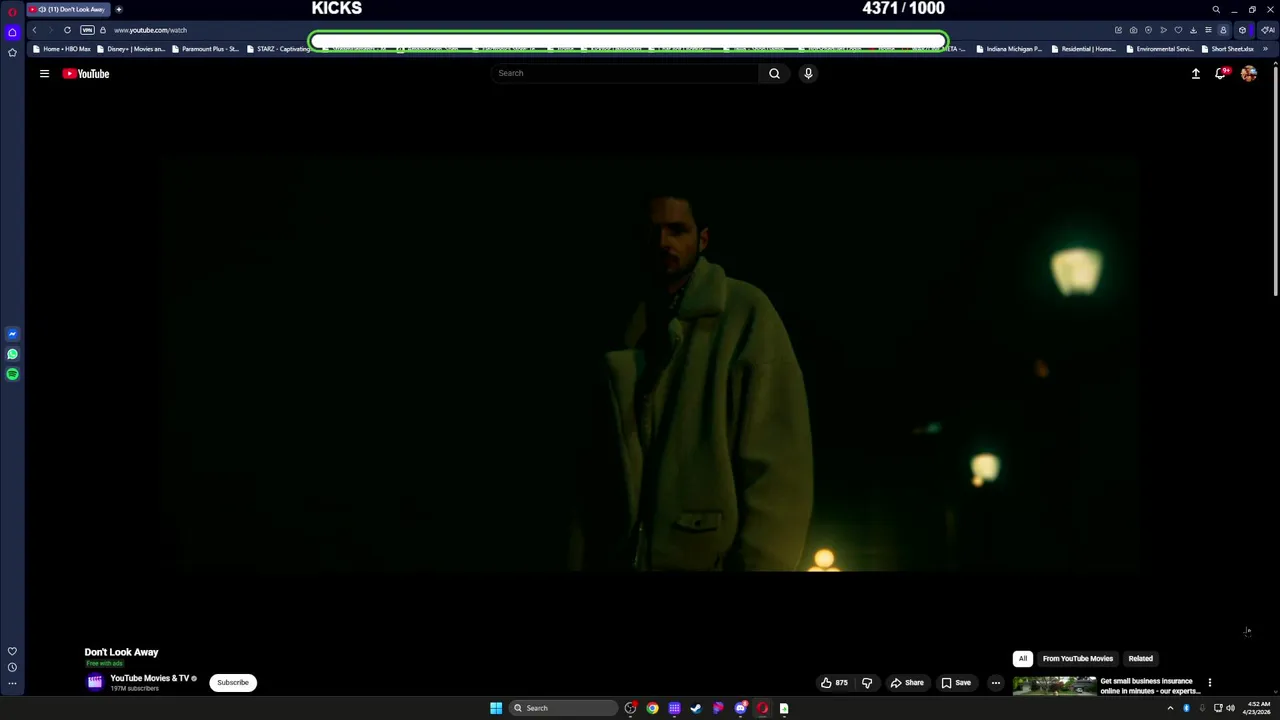
Task: Open the Opera AI assistant button
Action: (x=1267, y=30)
